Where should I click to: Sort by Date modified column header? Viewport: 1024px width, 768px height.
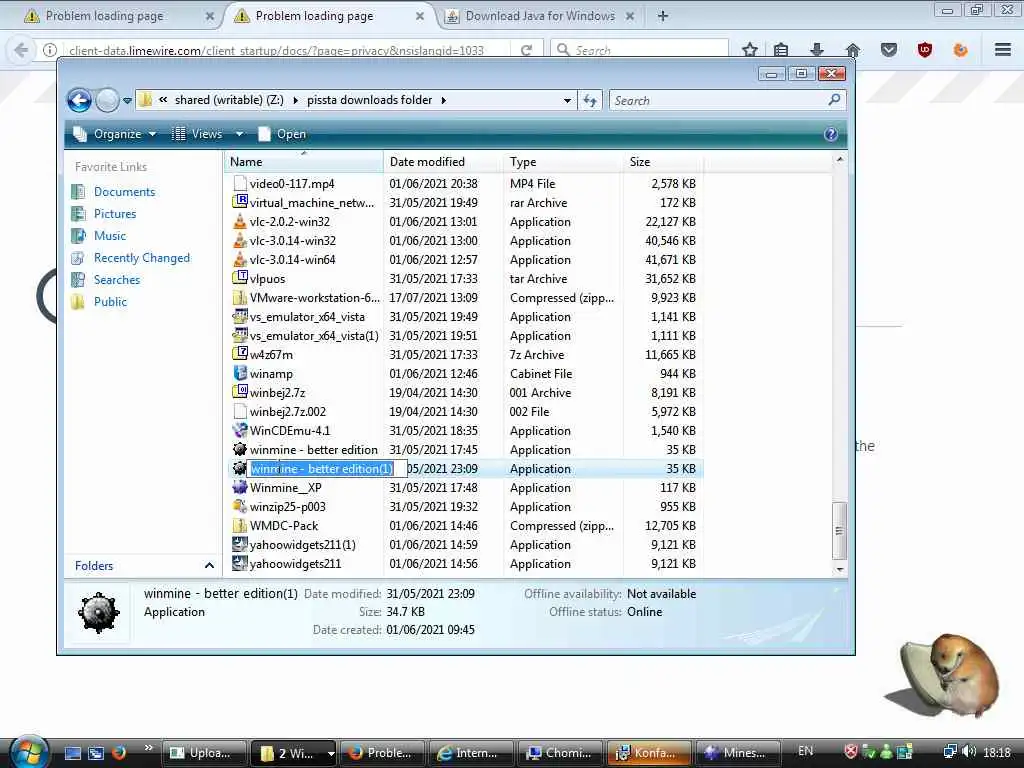pyautogui.click(x=443, y=162)
